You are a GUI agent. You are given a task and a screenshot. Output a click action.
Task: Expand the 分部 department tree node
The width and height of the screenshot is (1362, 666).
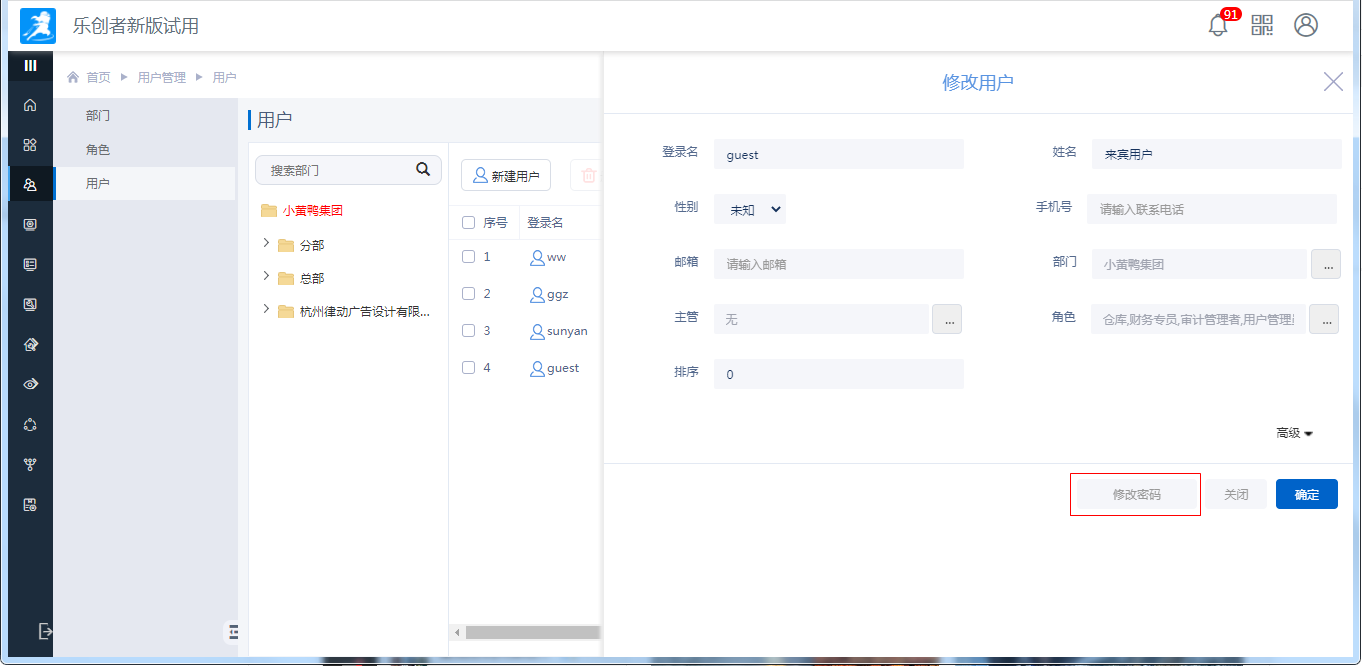[x=266, y=244]
